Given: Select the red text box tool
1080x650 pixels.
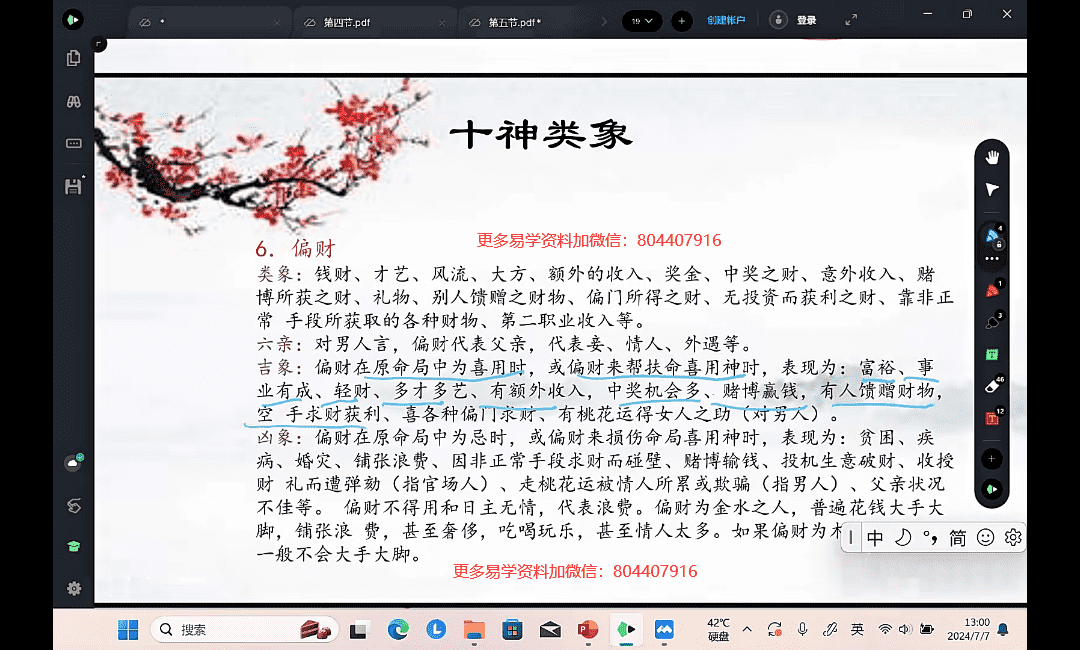Looking at the screenshot, I should (992, 418).
